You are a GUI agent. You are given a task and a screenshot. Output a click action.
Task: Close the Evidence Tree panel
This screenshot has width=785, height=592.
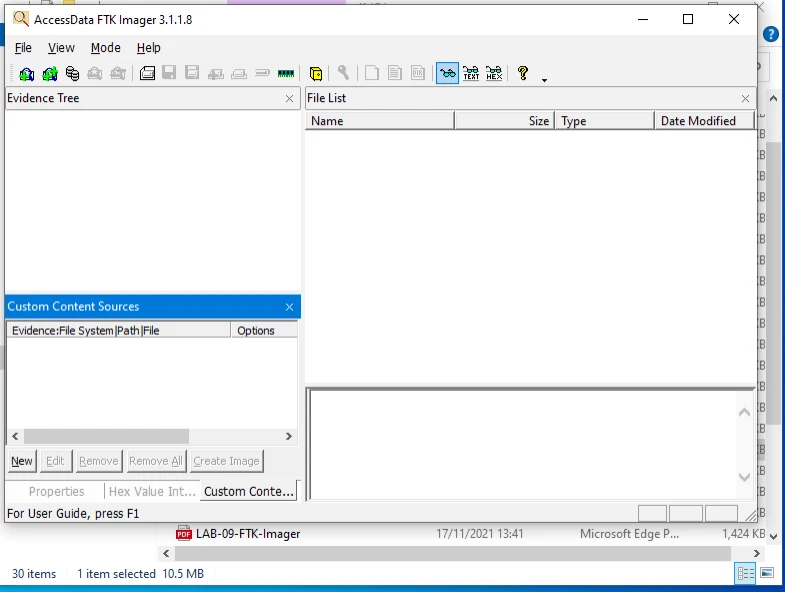coord(289,98)
